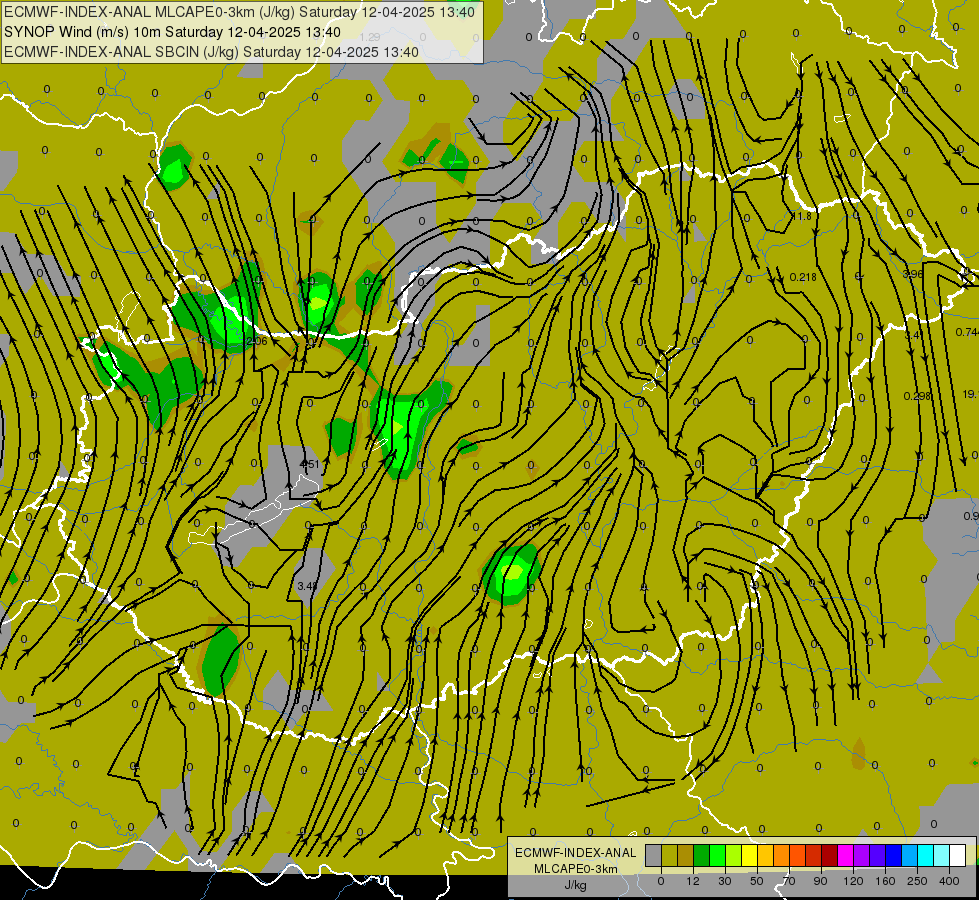Click the 12 tick label under the color scale
Image resolution: width=979 pixels, height=900 pixels.
[x=693, y=881]
